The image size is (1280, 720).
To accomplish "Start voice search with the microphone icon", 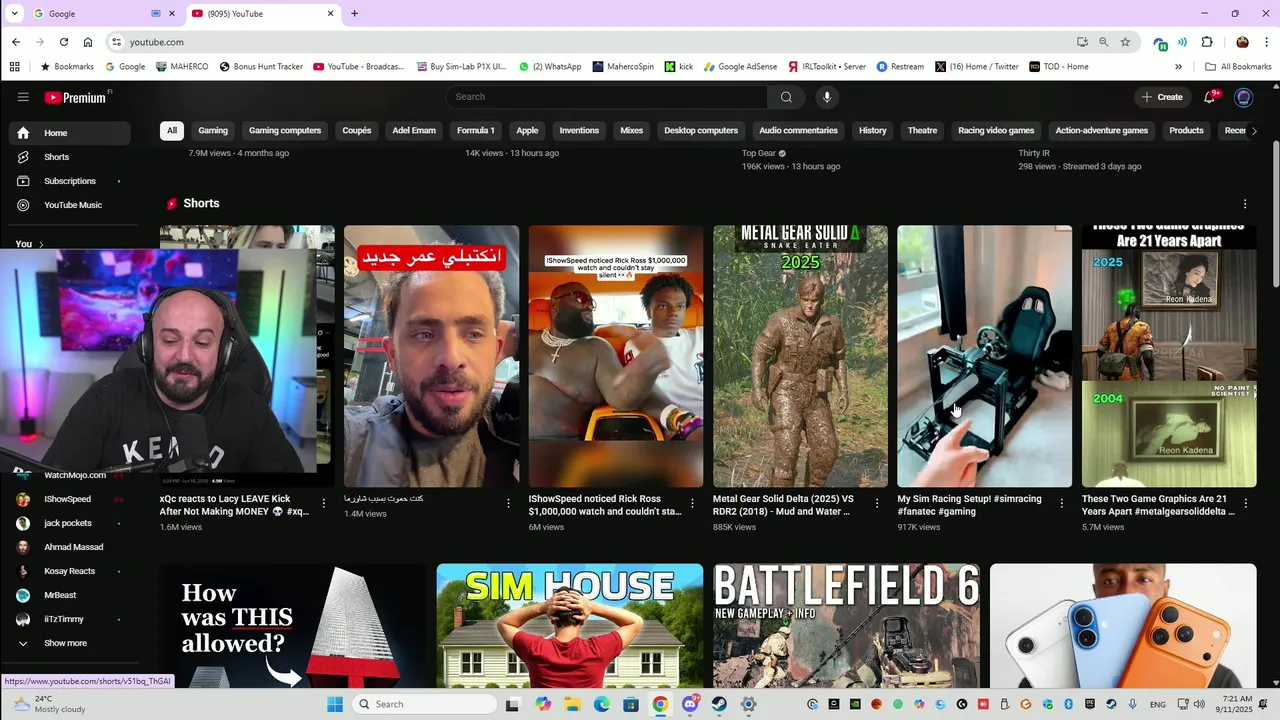I will (826, 97).
